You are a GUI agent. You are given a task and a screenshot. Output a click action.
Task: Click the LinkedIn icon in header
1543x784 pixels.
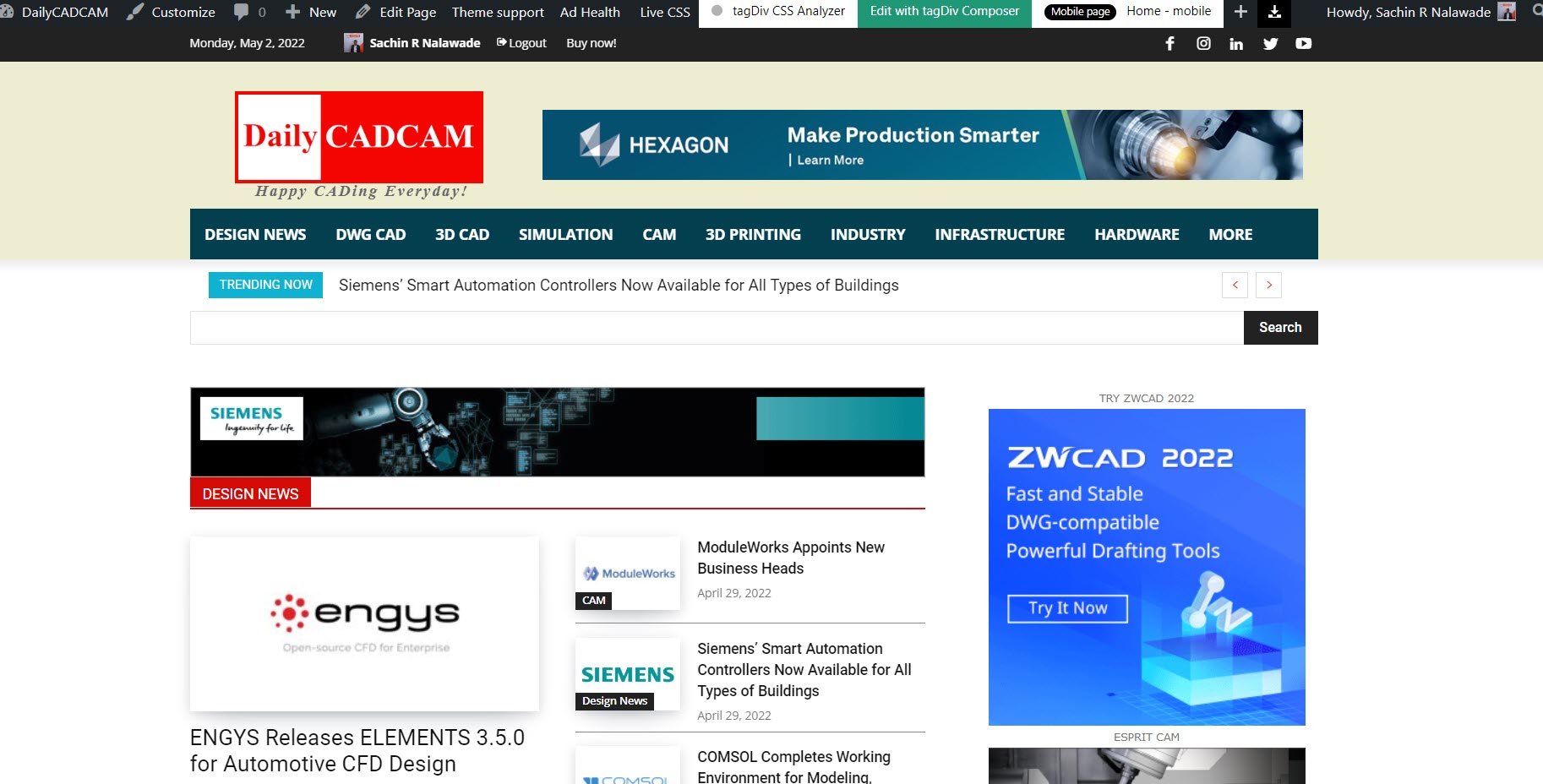[x=1236, y=43]
